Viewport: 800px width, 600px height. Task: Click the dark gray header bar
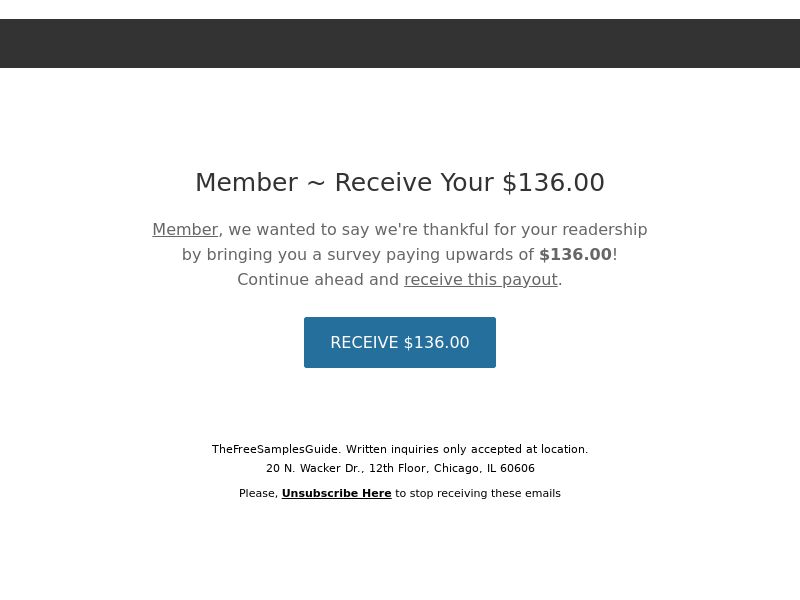(400, 43)
